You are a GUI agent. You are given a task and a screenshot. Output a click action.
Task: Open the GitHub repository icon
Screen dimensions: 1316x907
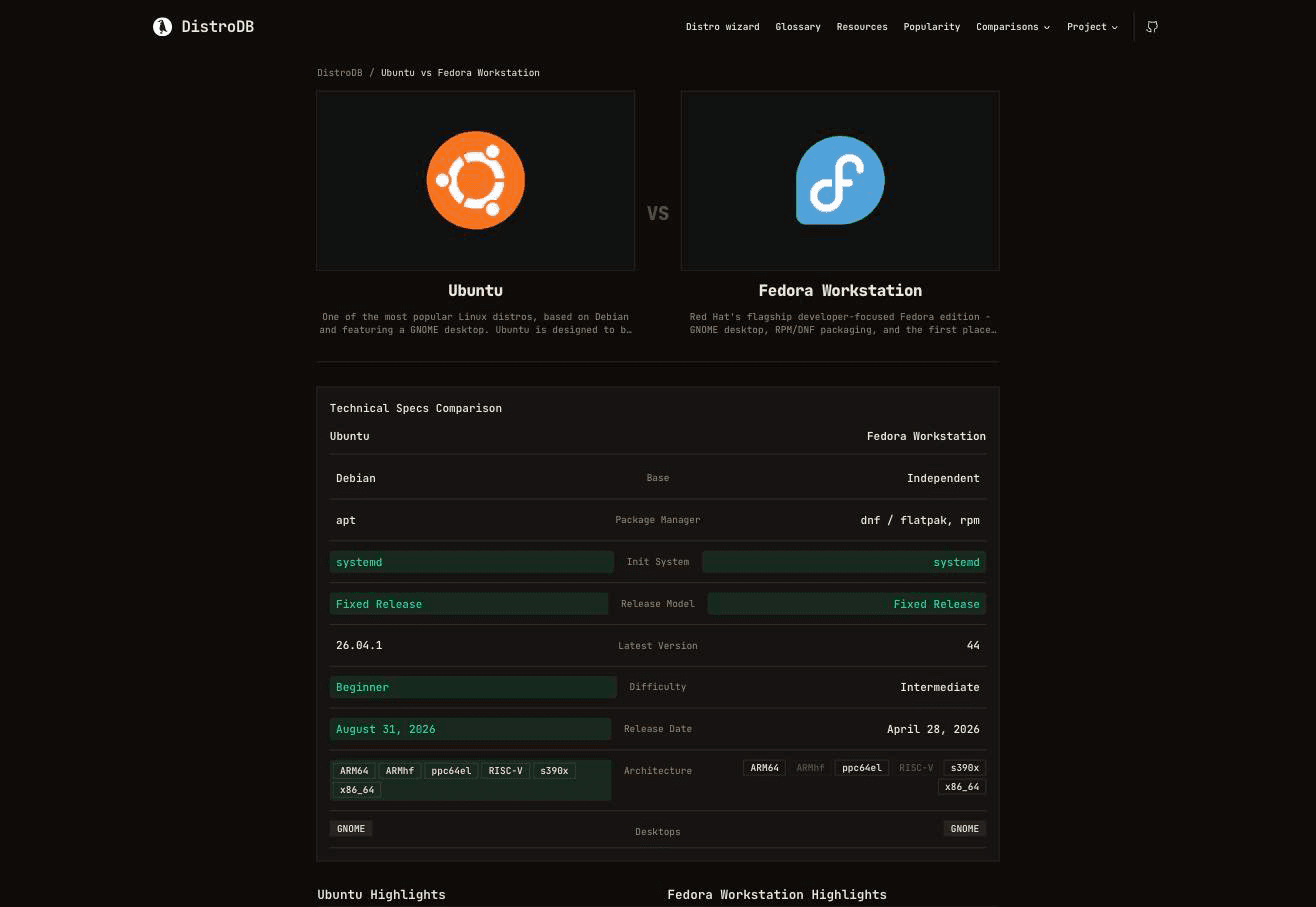click(x=1152, y=27)
